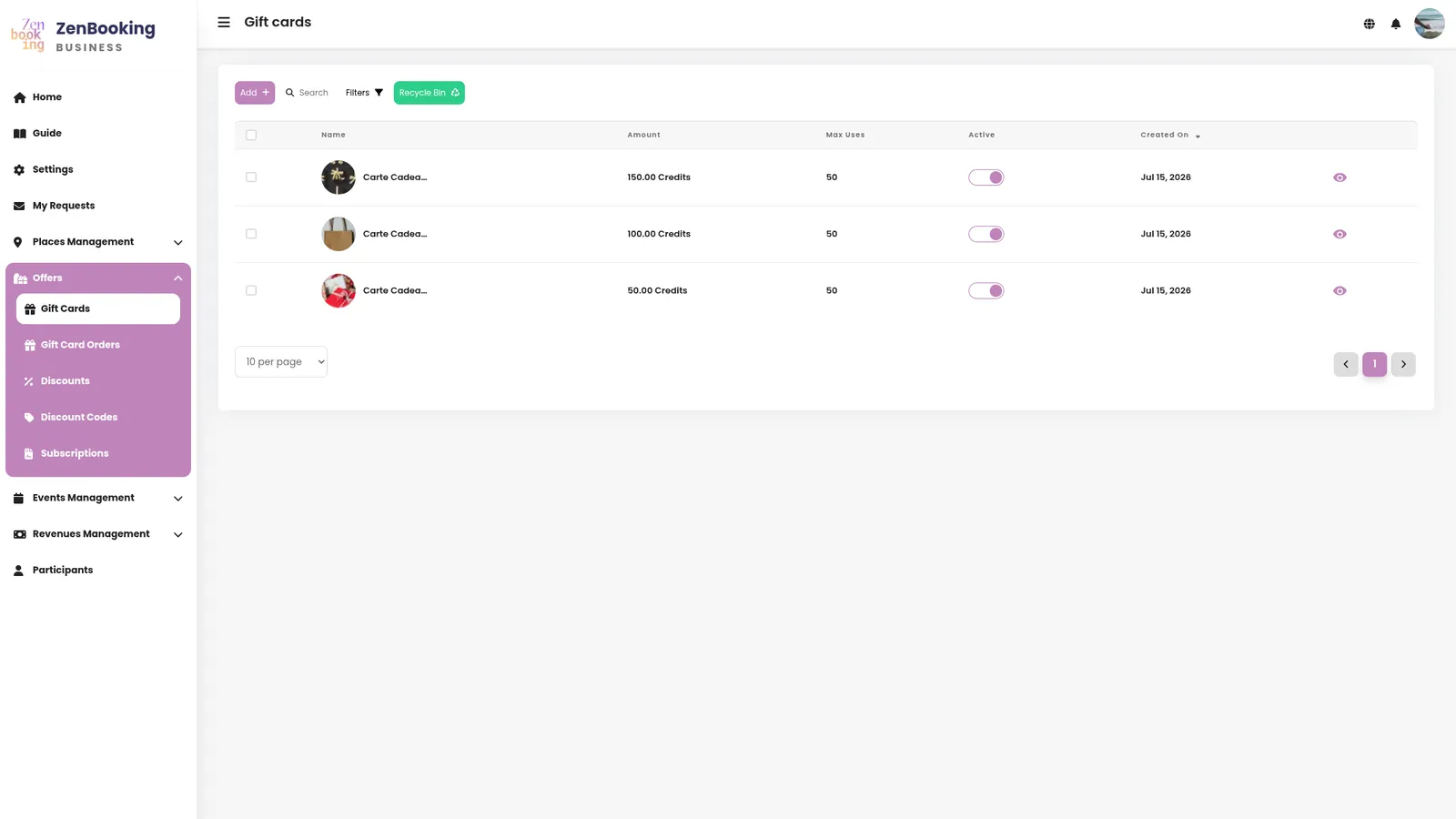Screen dimensions: 1456x819
Task: Collapse the Offers section
Action: point(98,278)
